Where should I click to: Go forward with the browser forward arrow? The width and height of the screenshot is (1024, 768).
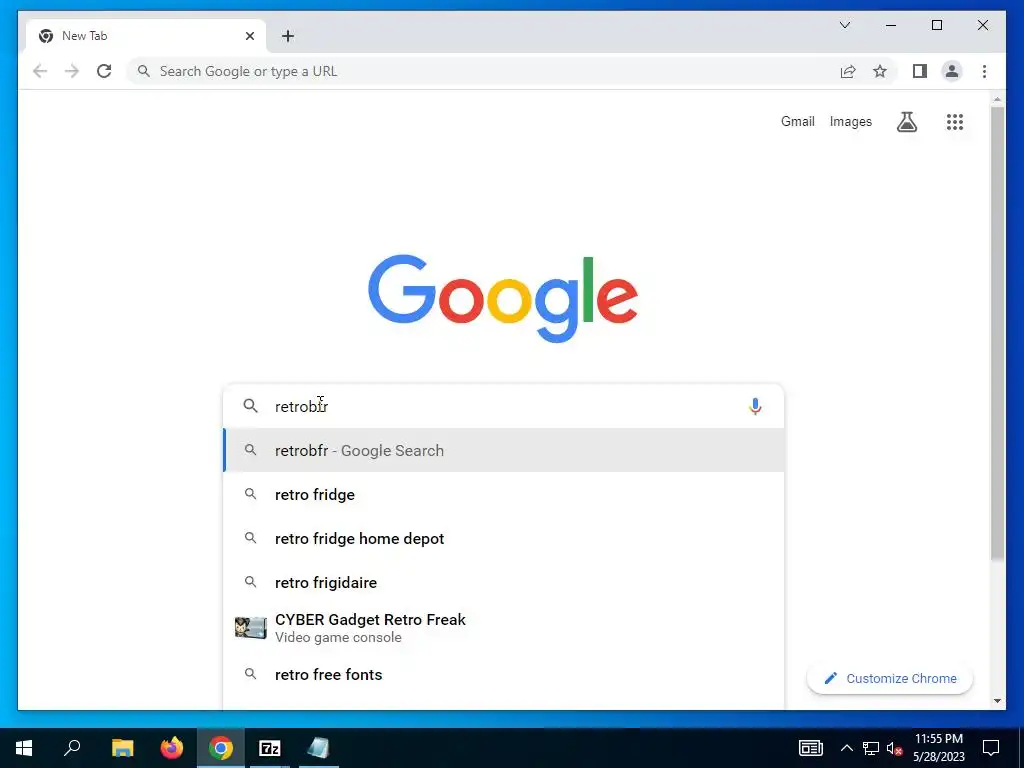click(72, 71)
